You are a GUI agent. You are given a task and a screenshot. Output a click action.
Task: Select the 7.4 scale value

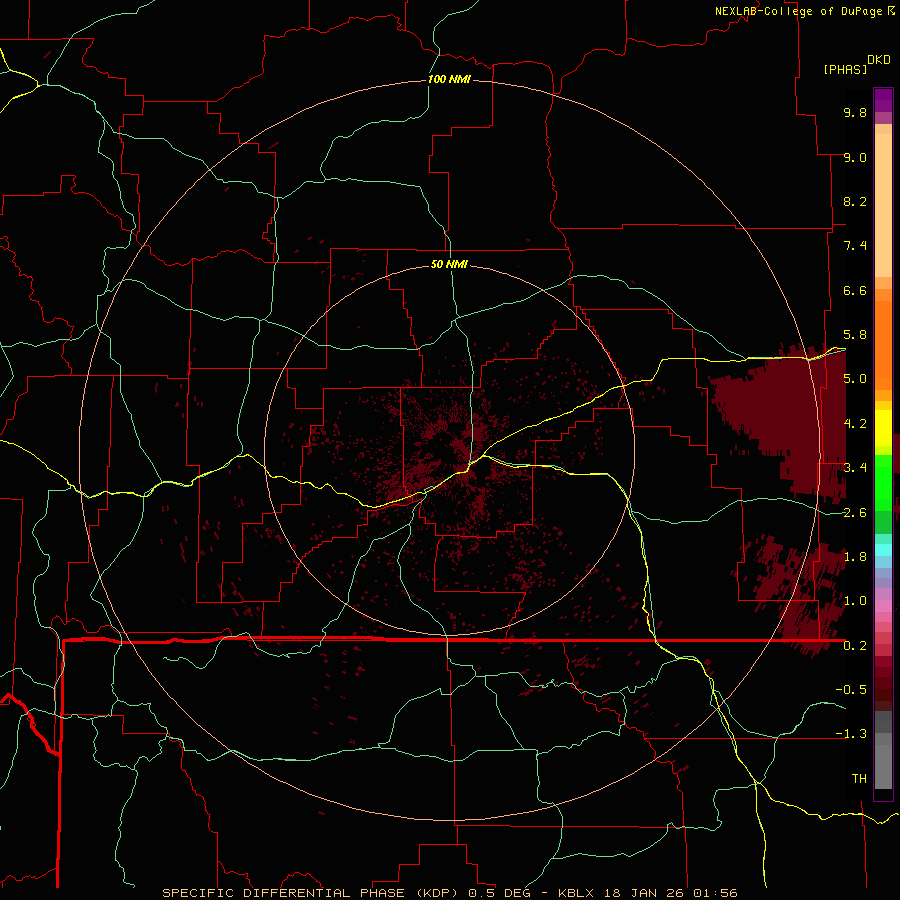(x=855, y=246)
